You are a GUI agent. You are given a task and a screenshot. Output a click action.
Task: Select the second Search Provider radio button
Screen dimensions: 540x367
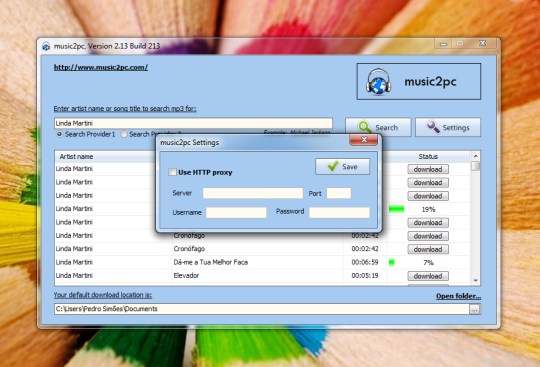tap(124, 134)
